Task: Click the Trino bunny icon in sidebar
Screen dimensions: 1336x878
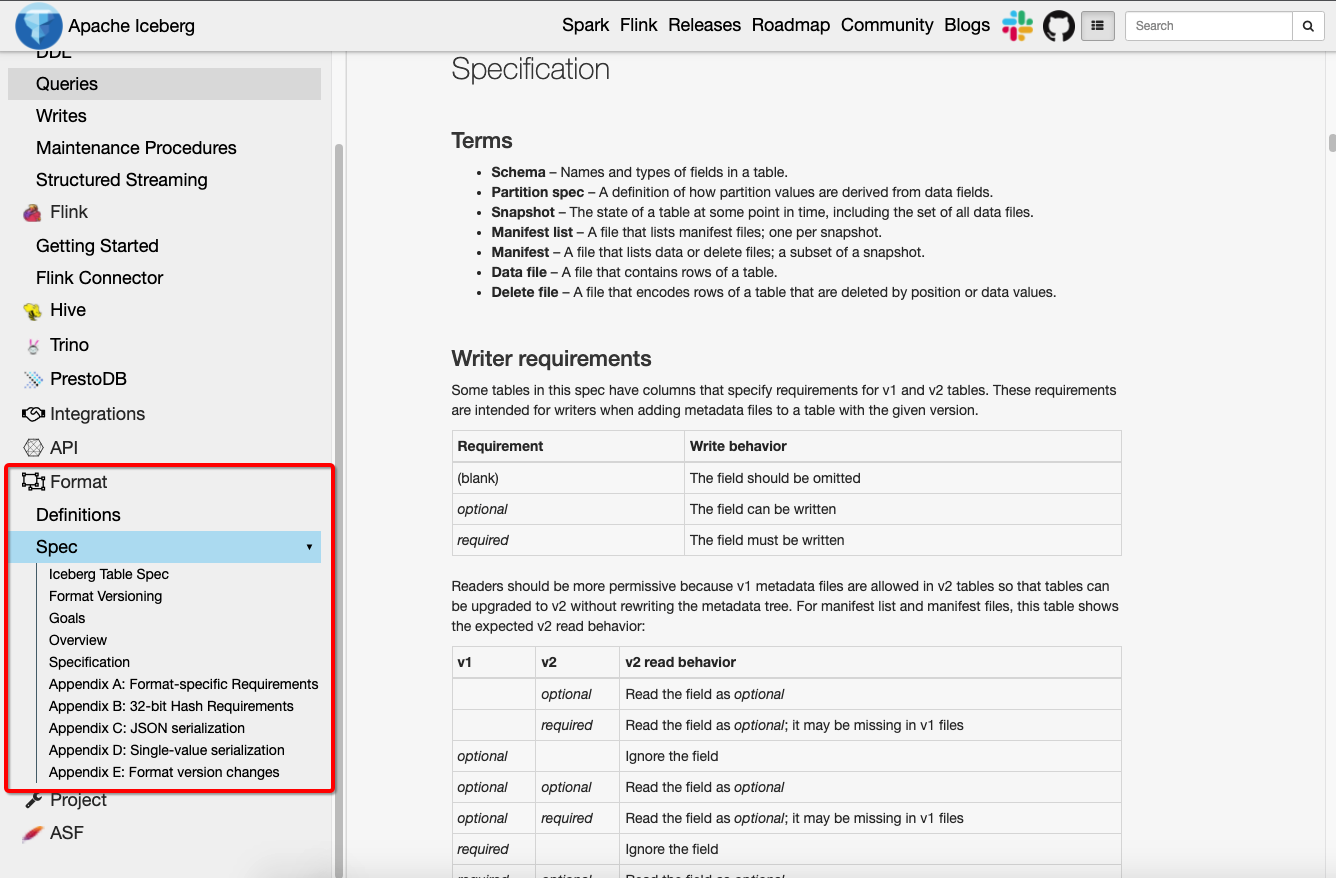Action: (x=33, y=345)
